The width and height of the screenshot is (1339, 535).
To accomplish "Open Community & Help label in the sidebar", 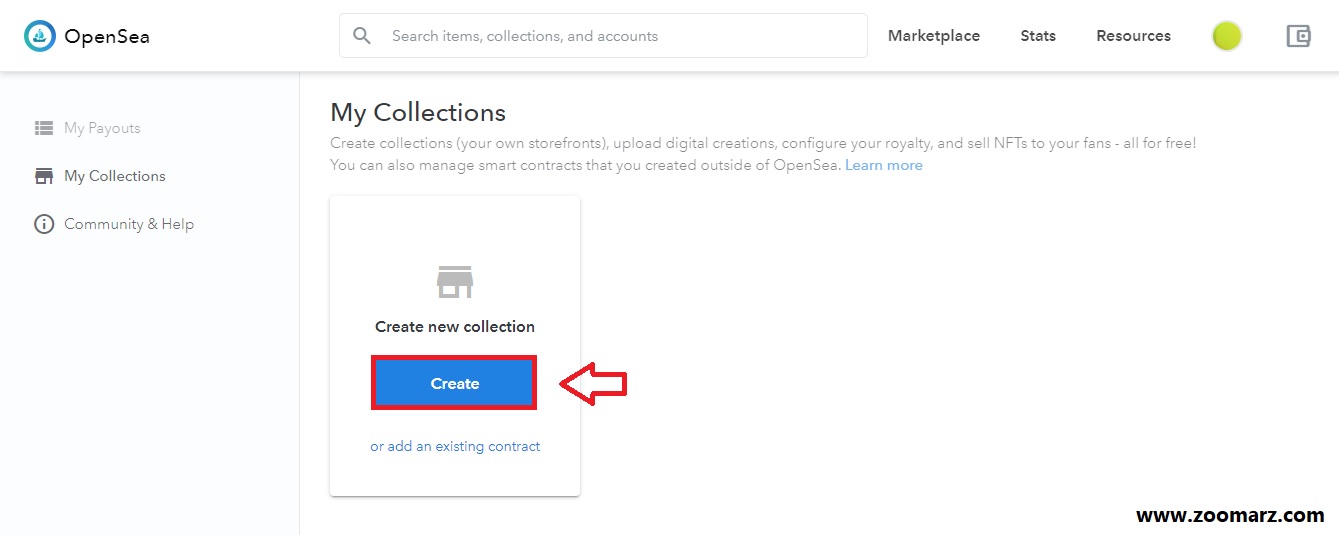I will [129, 224].
